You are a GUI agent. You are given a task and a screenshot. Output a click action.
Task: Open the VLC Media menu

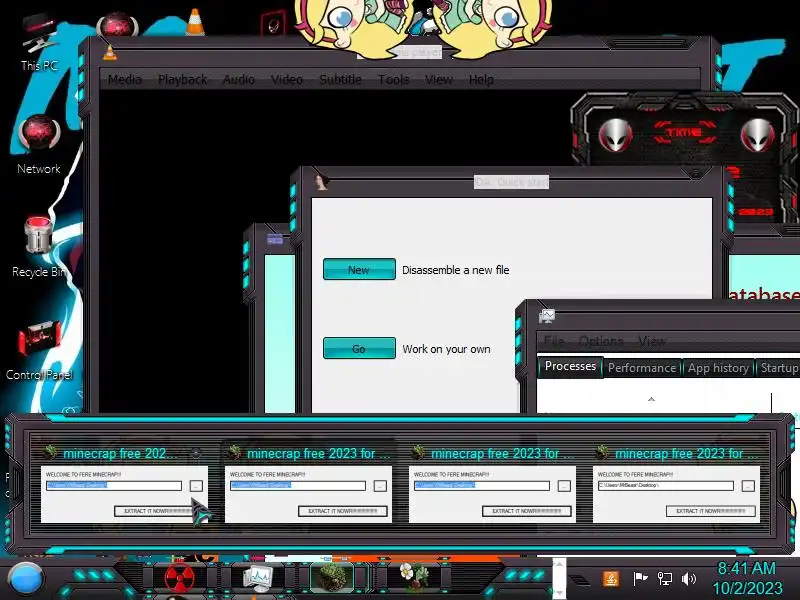pyautogui.click(x=125, y=80)
